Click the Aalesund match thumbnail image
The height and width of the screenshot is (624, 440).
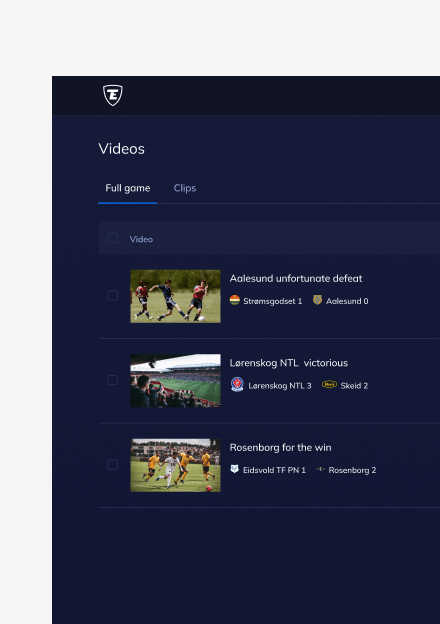click(175, 296)
